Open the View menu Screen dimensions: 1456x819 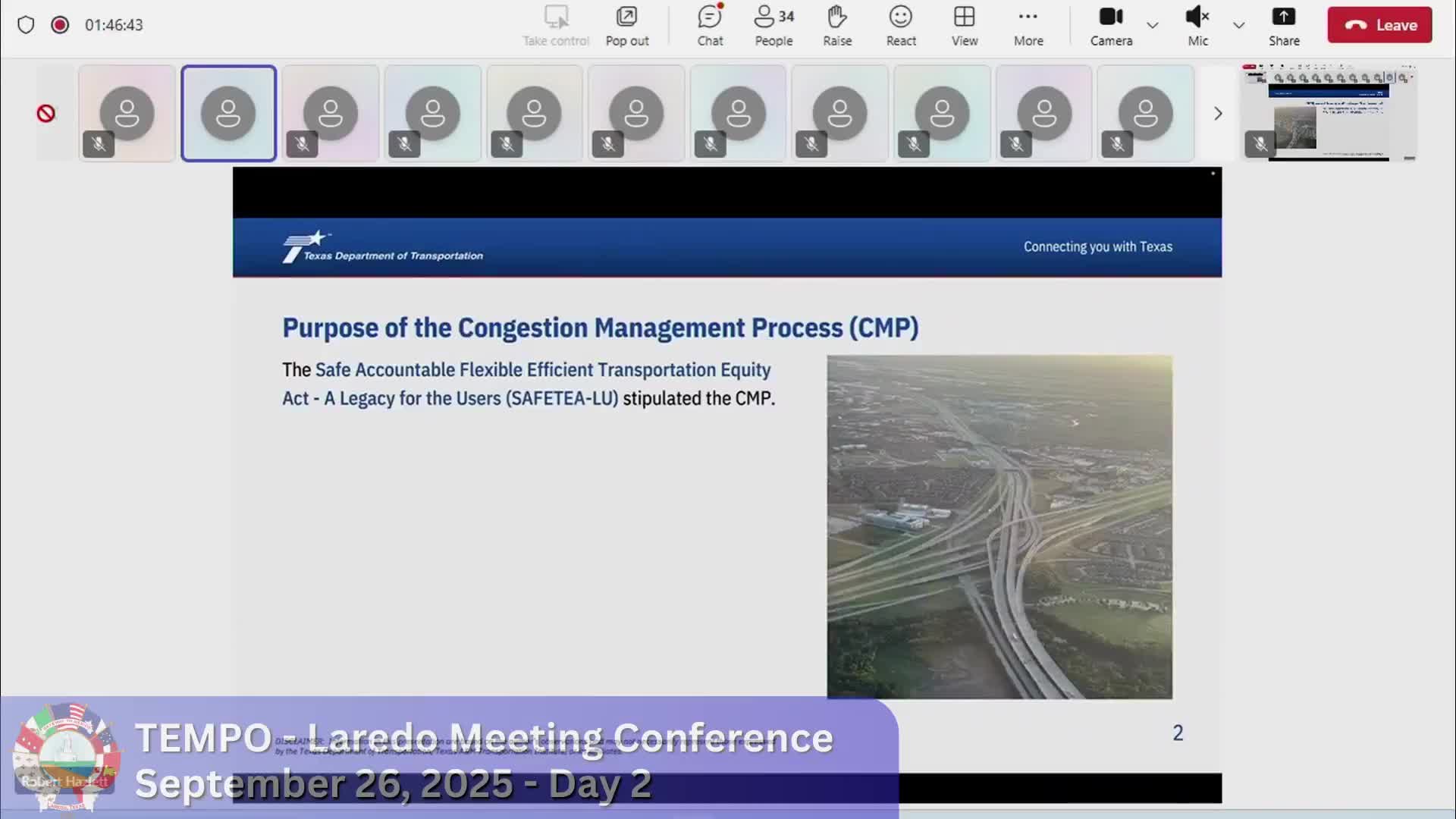pyautogui.click(x=962, y=24)
